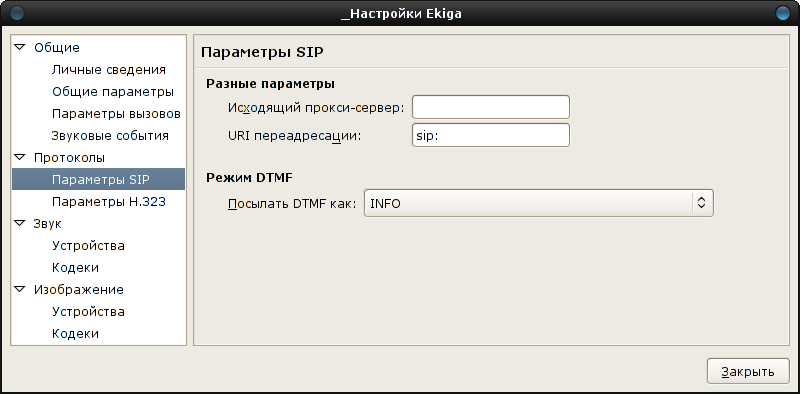Click the Исходящий прокси-сервер input field
Viewport: 800px width, 394px height.
[490, 107]
